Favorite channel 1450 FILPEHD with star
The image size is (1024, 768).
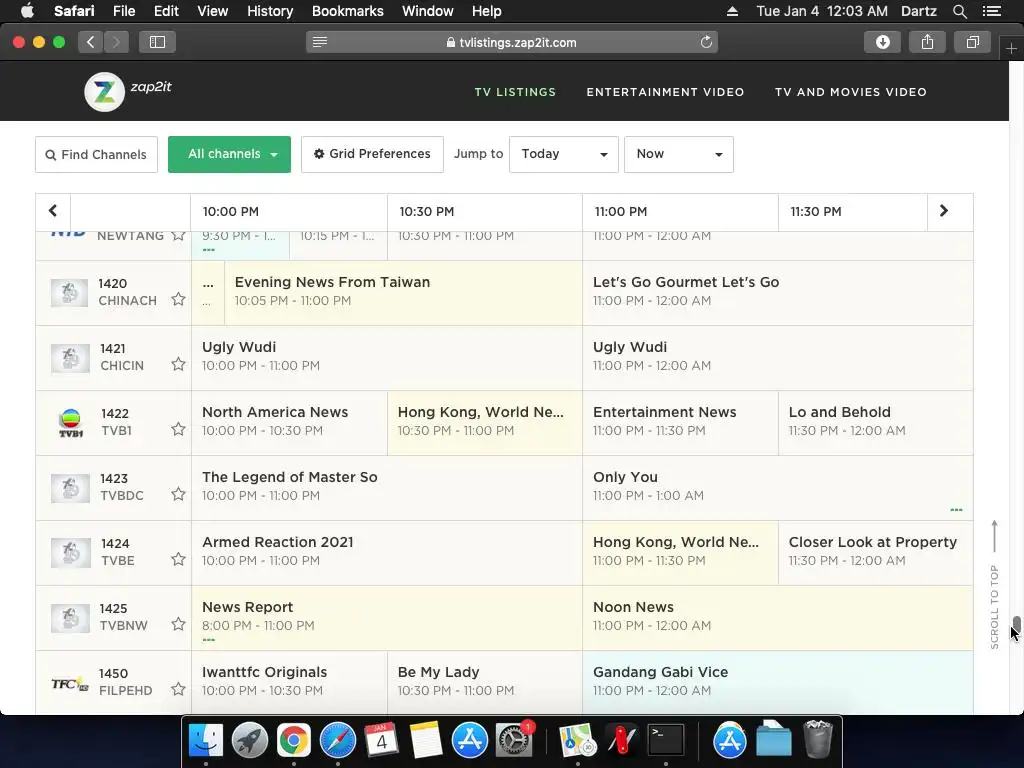178,689
